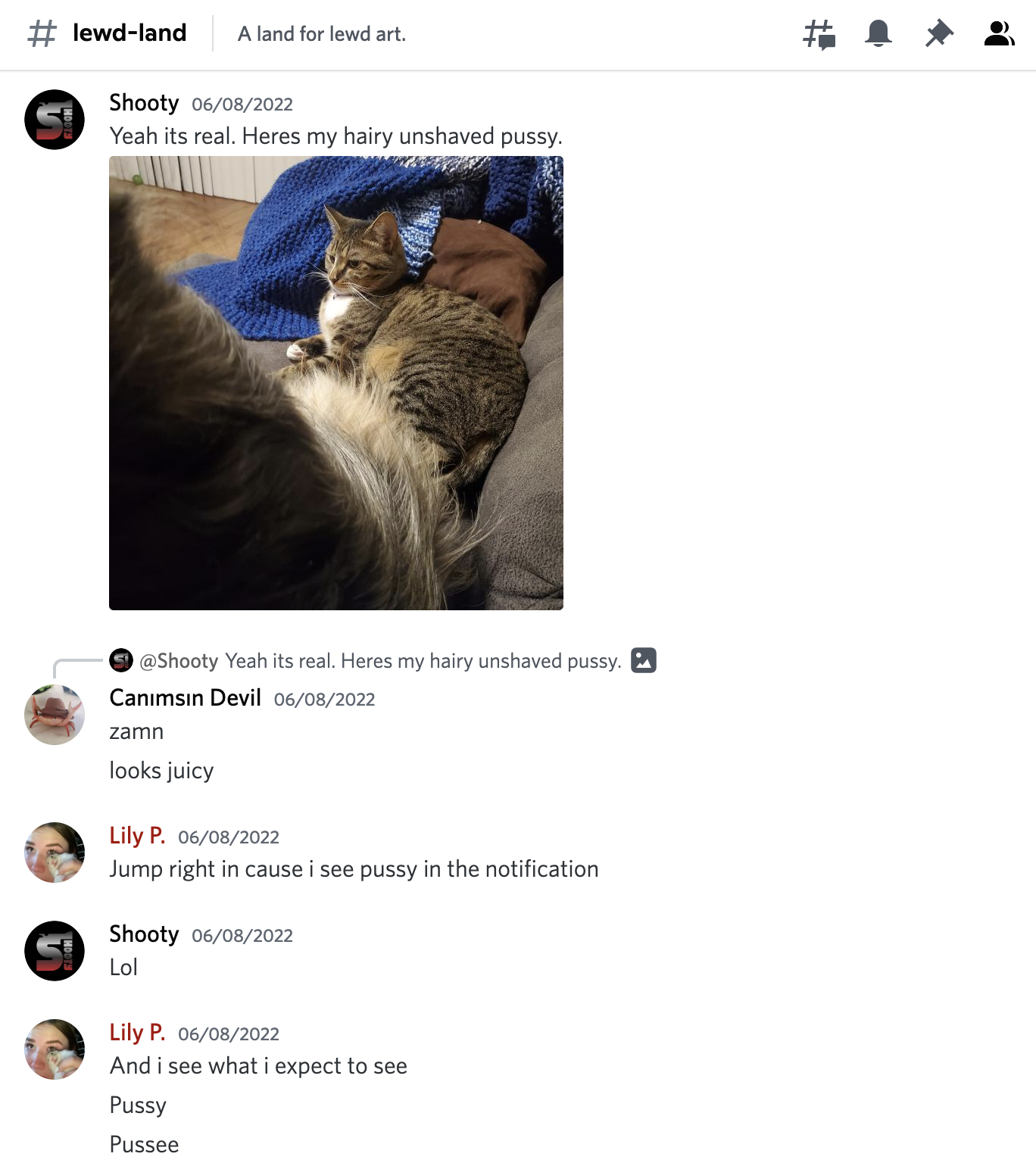Click Shooty's avatar on the first message
1036x1166 pixels.
55,120
